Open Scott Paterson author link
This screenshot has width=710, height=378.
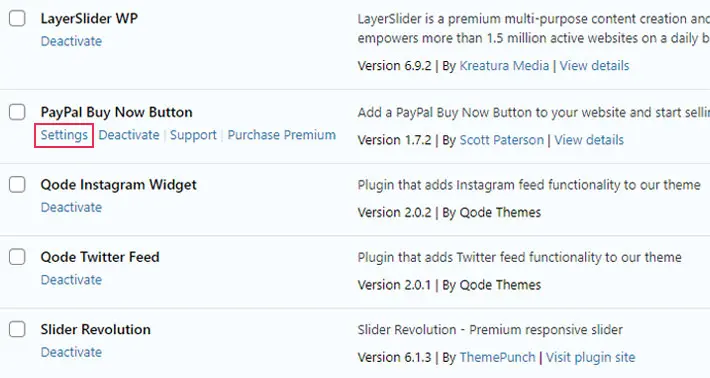501,140
